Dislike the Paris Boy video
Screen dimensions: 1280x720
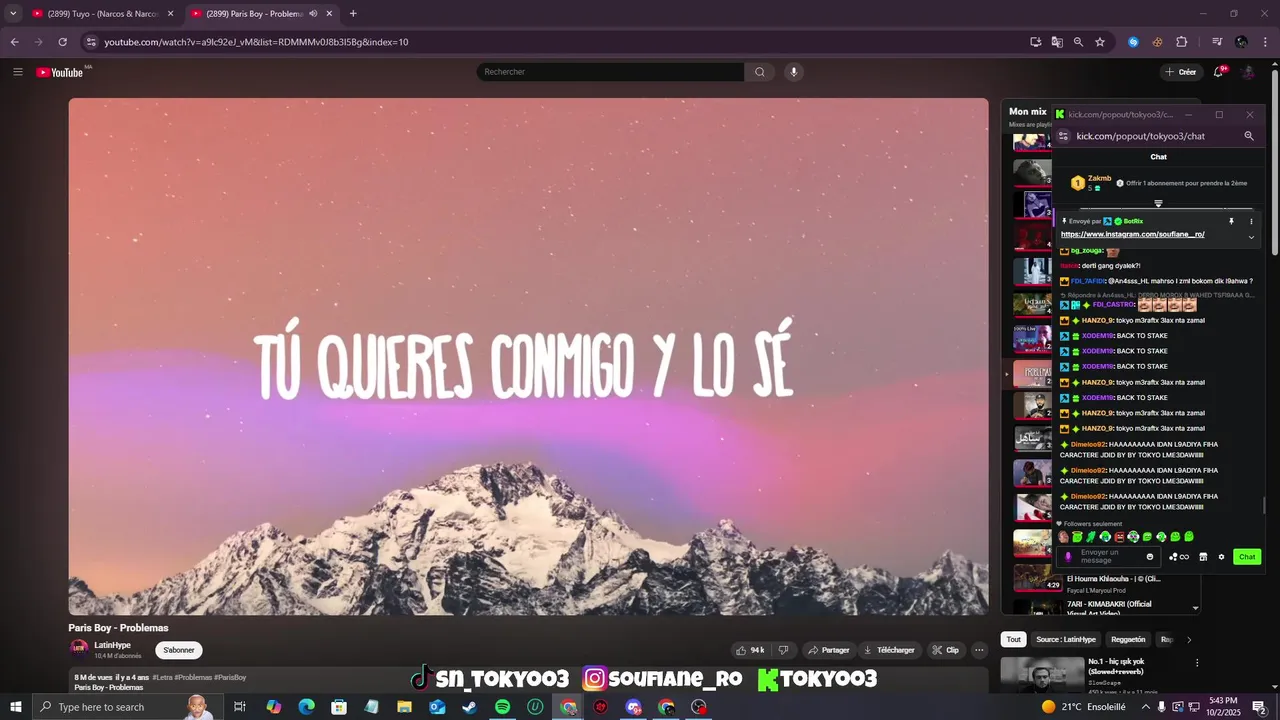coord(784,650)
